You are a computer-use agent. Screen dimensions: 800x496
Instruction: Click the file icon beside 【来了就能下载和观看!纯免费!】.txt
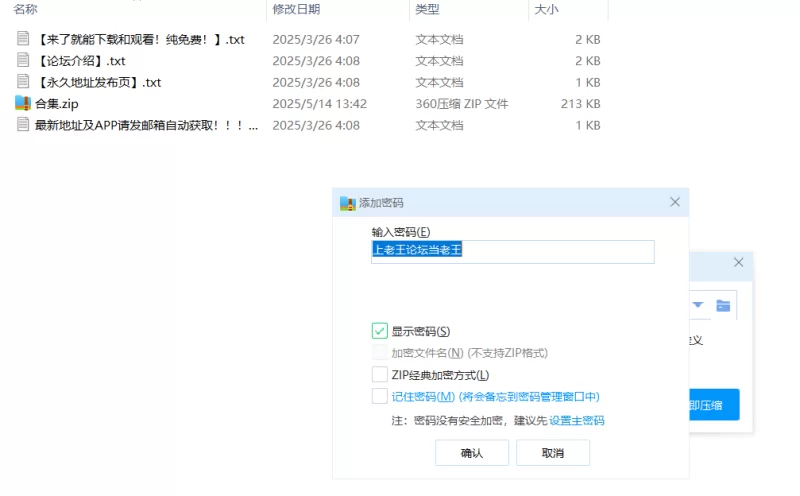coord(23,39)
